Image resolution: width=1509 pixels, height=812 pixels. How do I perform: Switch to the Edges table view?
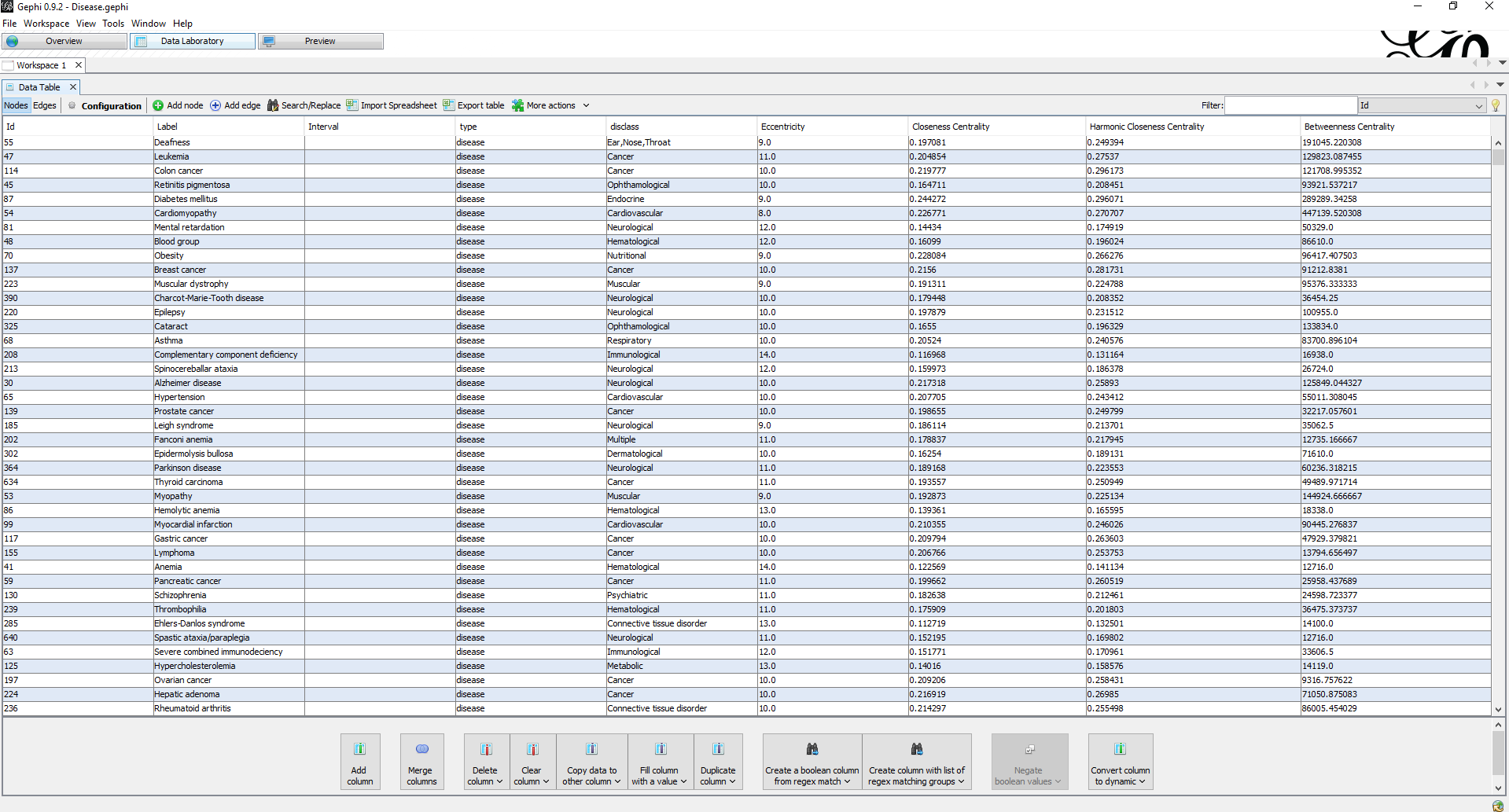tap(45, 105)
